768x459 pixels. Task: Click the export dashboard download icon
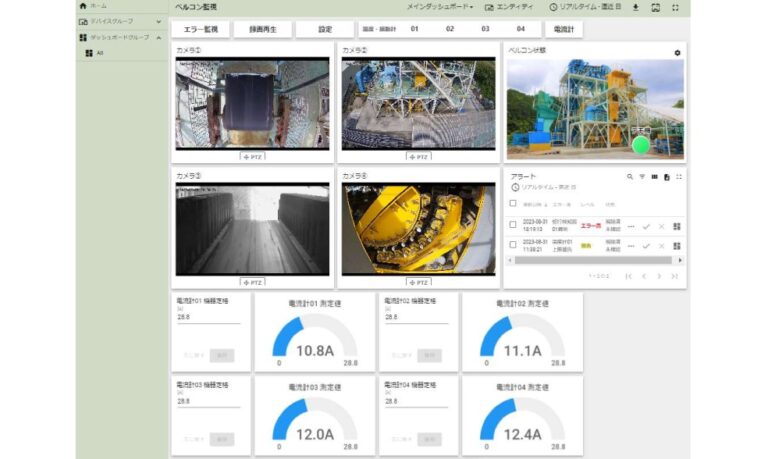(636, 7)
